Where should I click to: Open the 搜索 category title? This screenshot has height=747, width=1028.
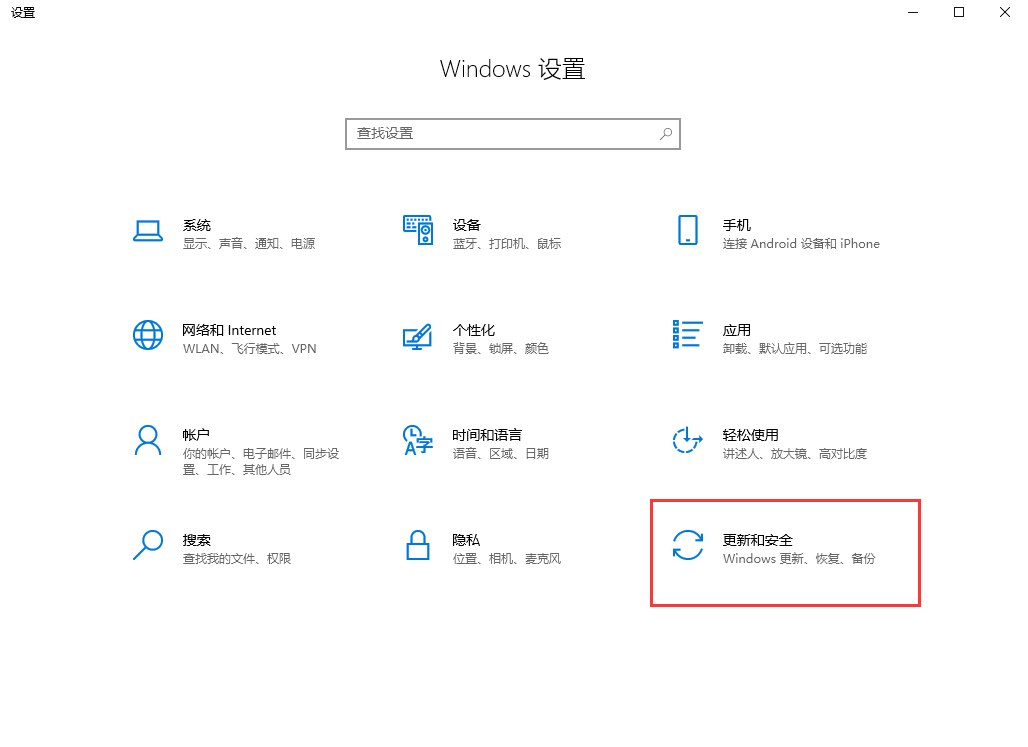click(x=197, y=540)
